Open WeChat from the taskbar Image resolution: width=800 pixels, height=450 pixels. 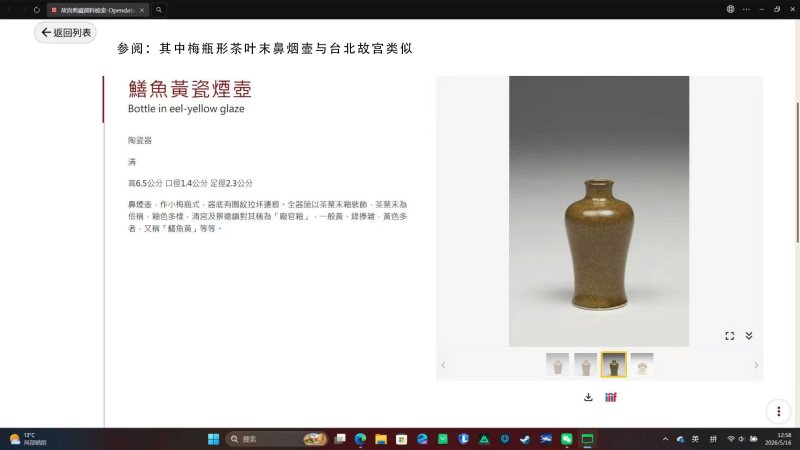(566, 439)
